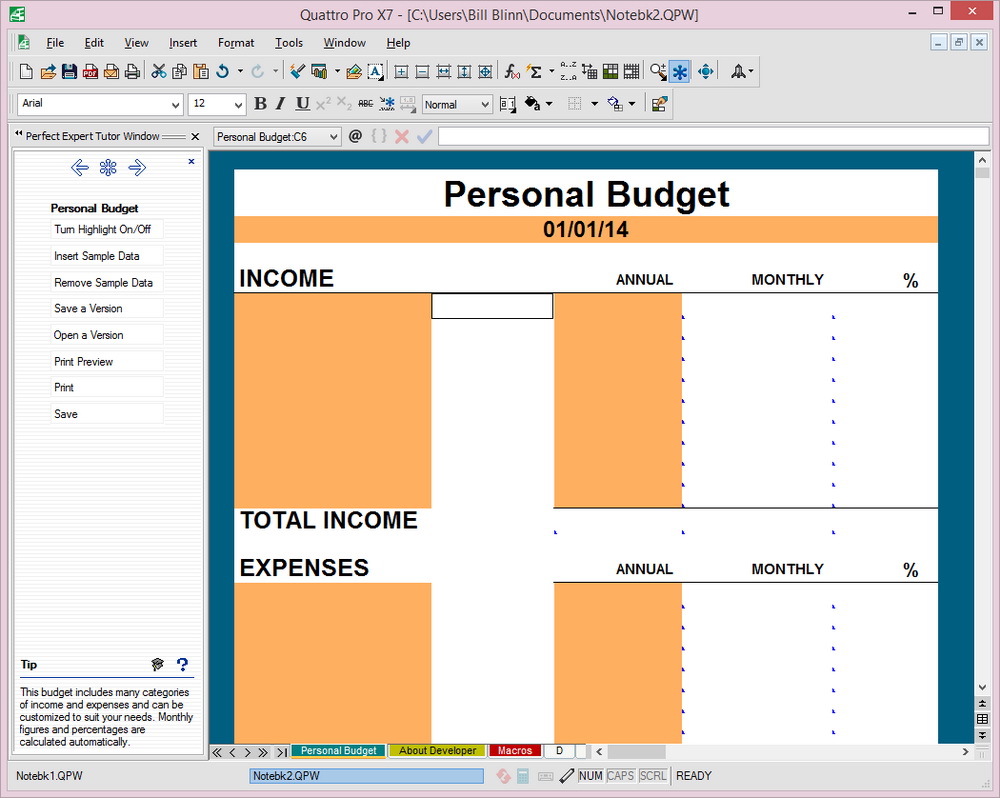Open the Arial font name dropdown
Screen dimensions: 1000x798
(176, 104)
